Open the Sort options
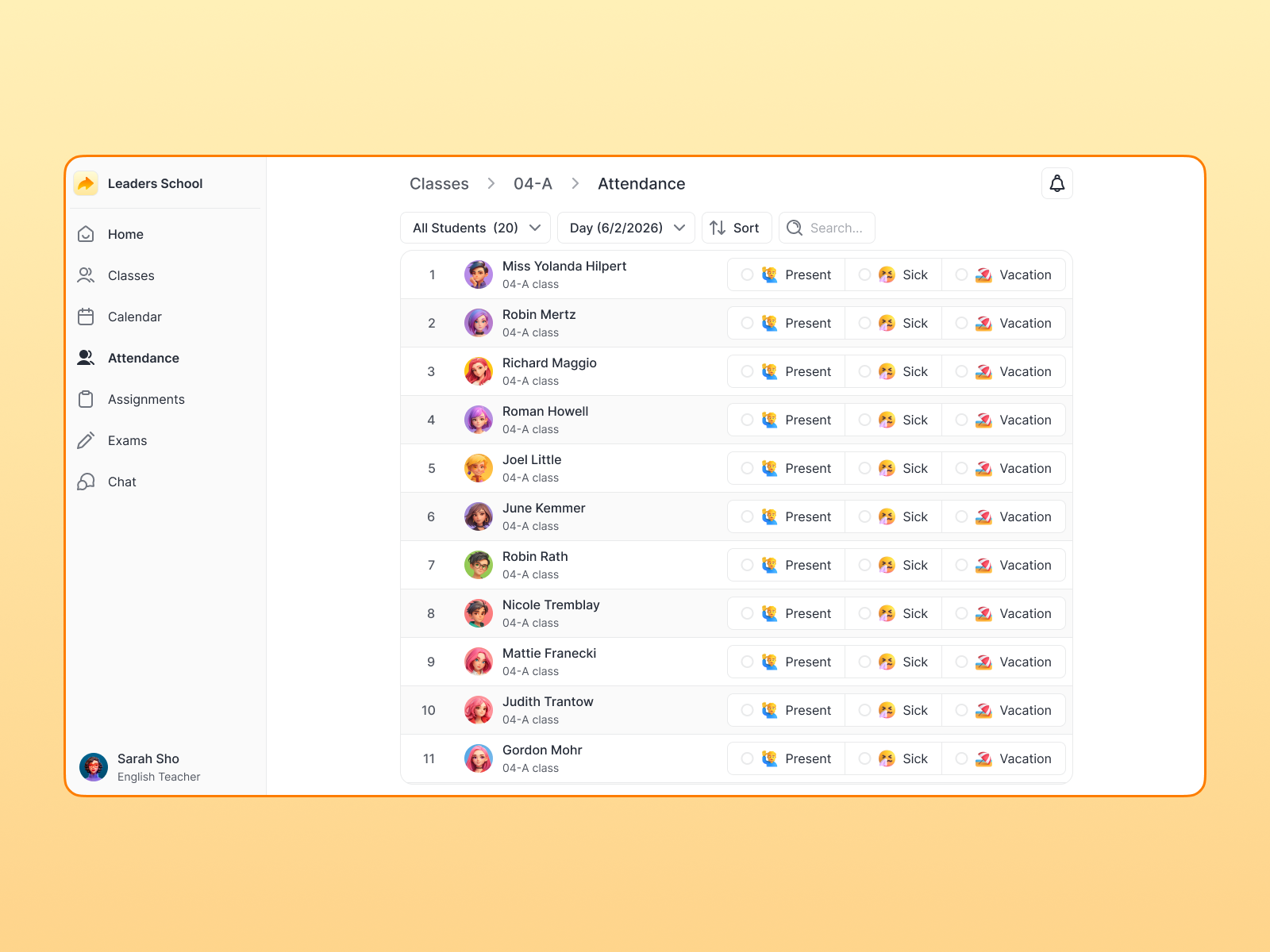 pyautogui.click(x=736, y=228)
